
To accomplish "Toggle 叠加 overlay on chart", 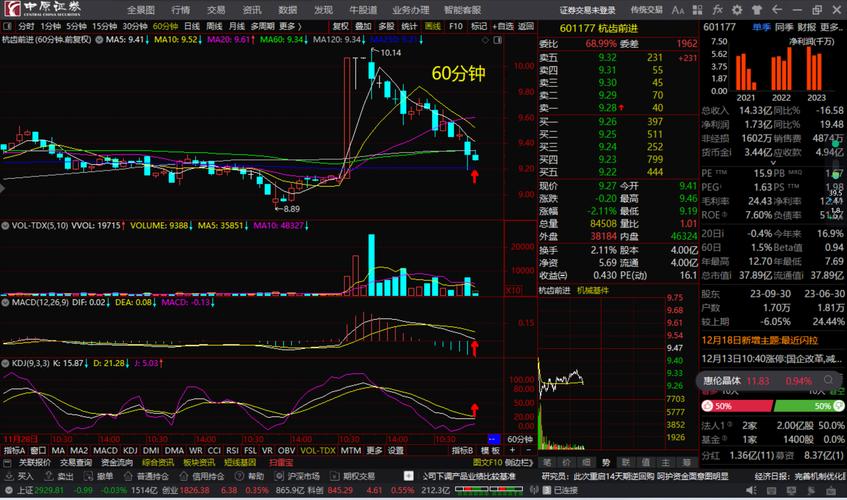I will point(363,26).
